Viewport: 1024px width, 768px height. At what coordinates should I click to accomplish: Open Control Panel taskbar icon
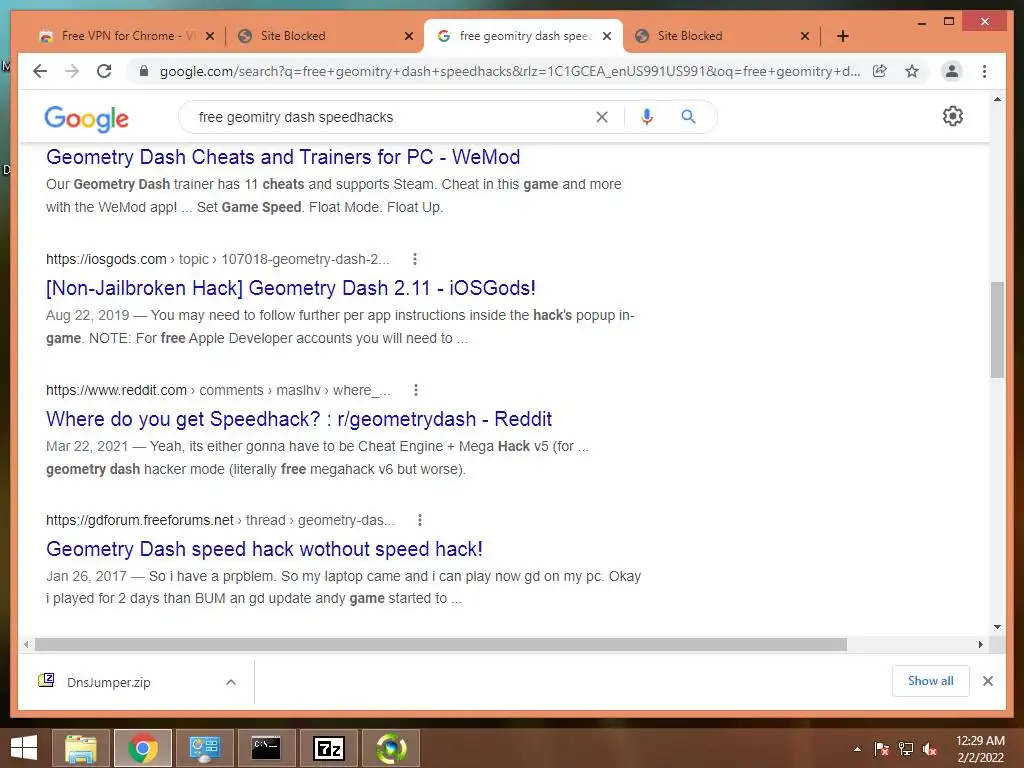coord(204,748)
